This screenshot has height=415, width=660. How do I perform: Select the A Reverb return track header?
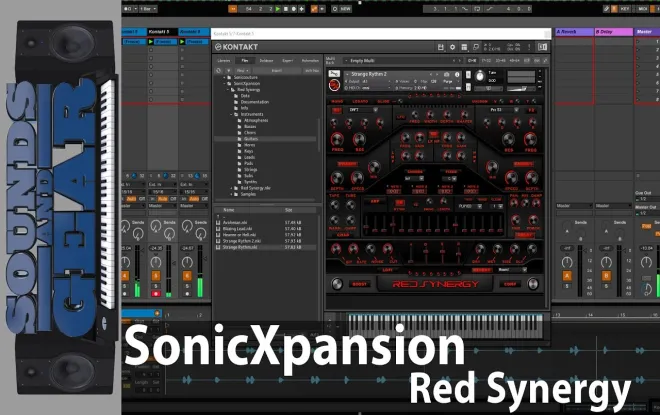coord(574,32)
